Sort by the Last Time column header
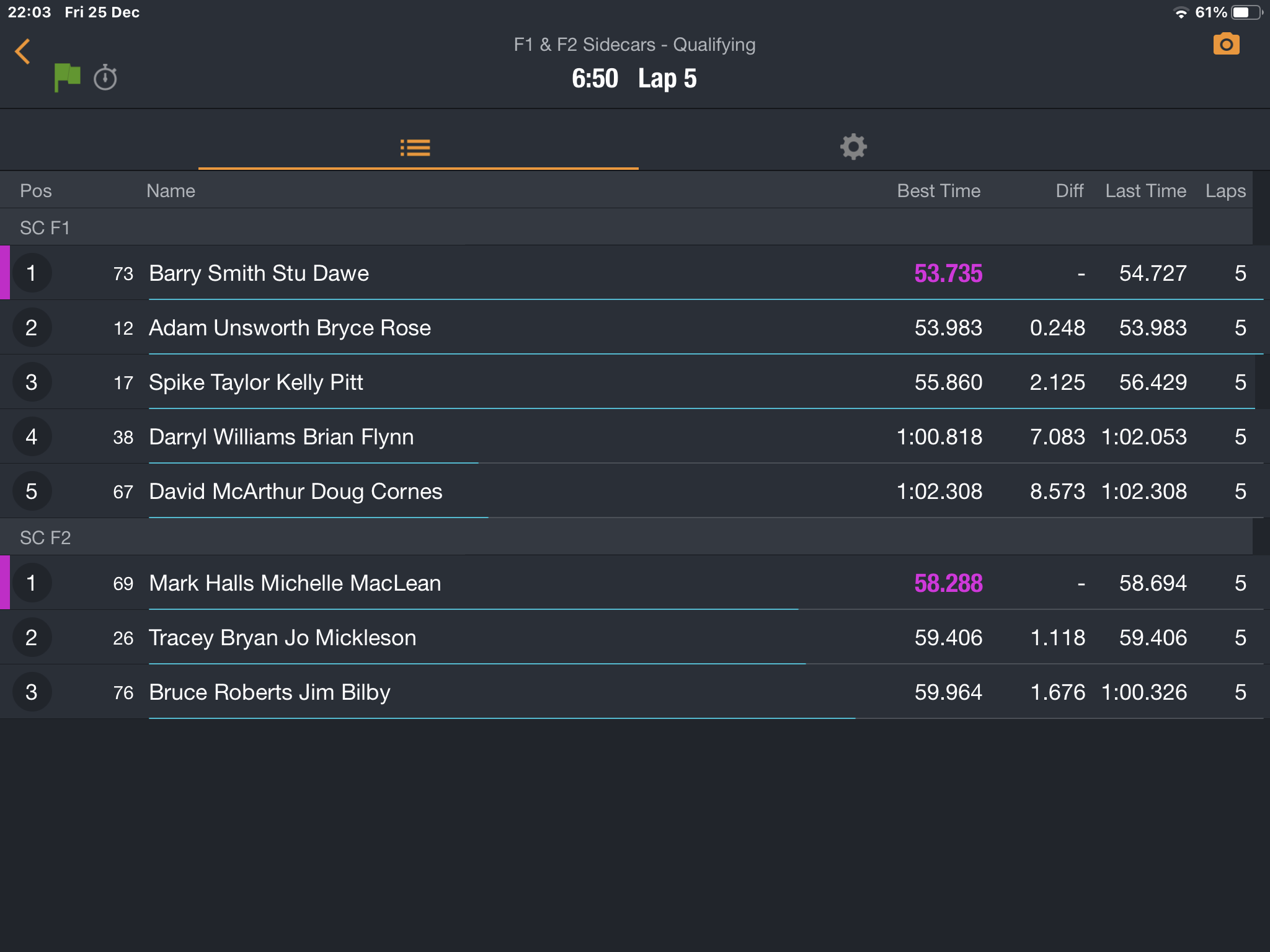The image size is (1270, 952). [x=1146, y=190]
